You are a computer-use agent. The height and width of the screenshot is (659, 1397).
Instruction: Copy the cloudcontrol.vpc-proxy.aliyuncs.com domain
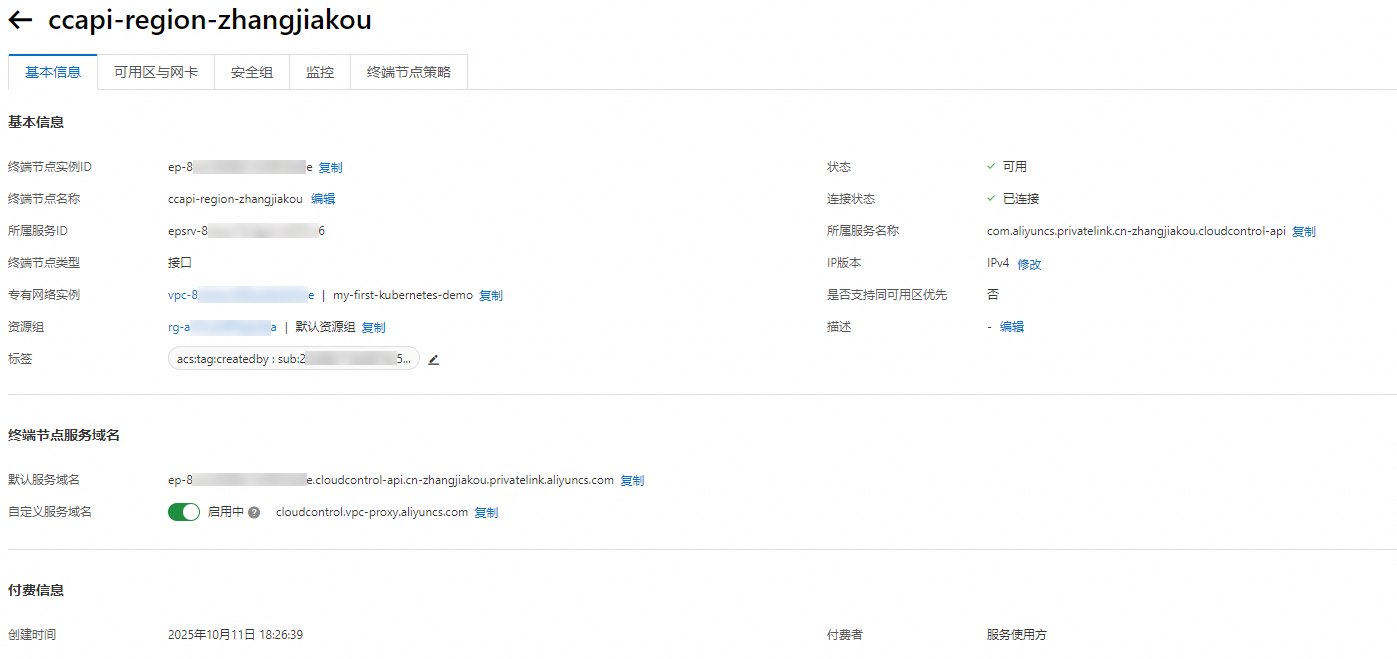click(486, 513)
